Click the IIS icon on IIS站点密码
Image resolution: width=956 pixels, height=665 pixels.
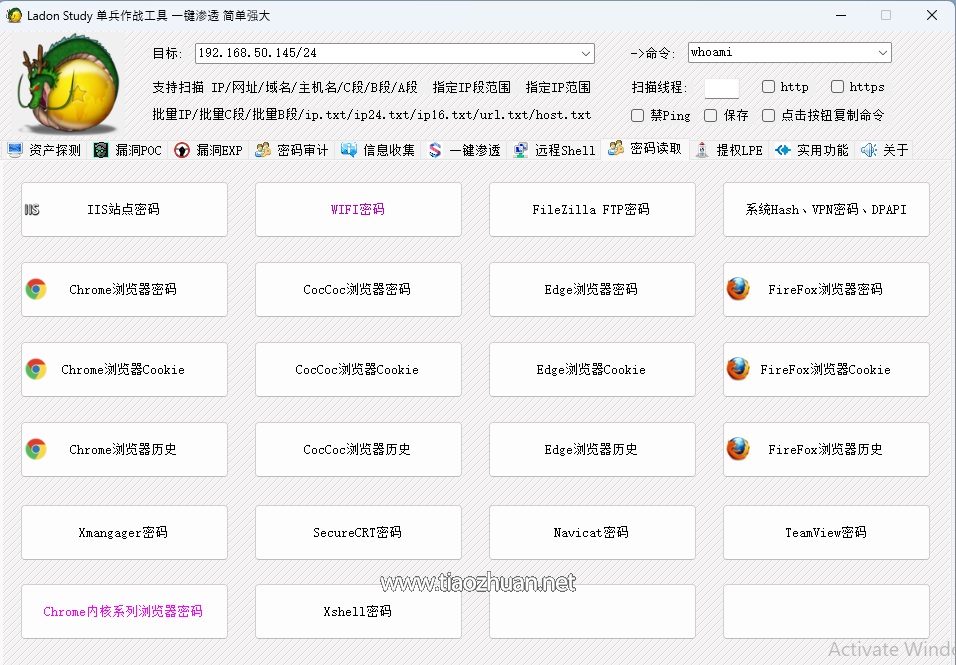(32, 210)
